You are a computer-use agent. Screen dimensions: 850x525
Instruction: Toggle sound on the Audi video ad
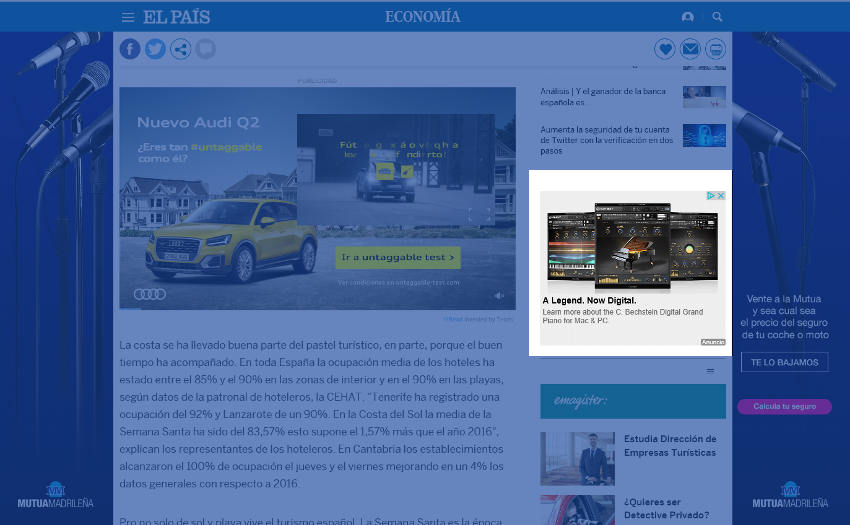pyautogui.click(x=499, y=295)
